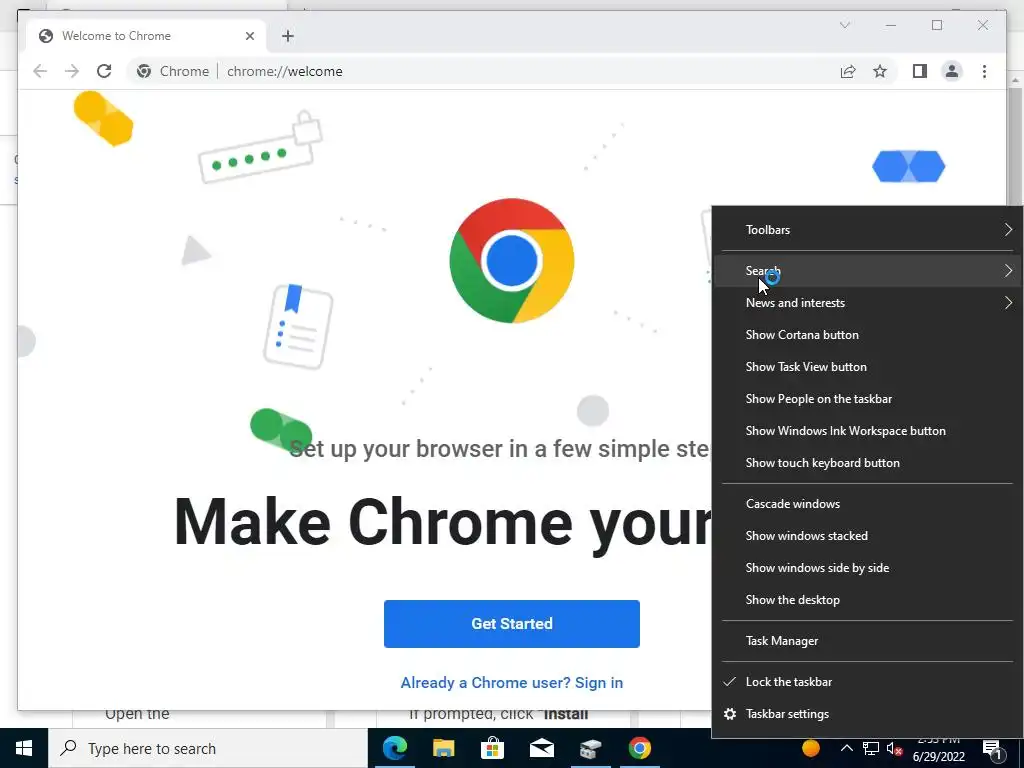Open the Toolbars submenu
This screenshot has width=1024, height=768.
[x=867, y=230]
